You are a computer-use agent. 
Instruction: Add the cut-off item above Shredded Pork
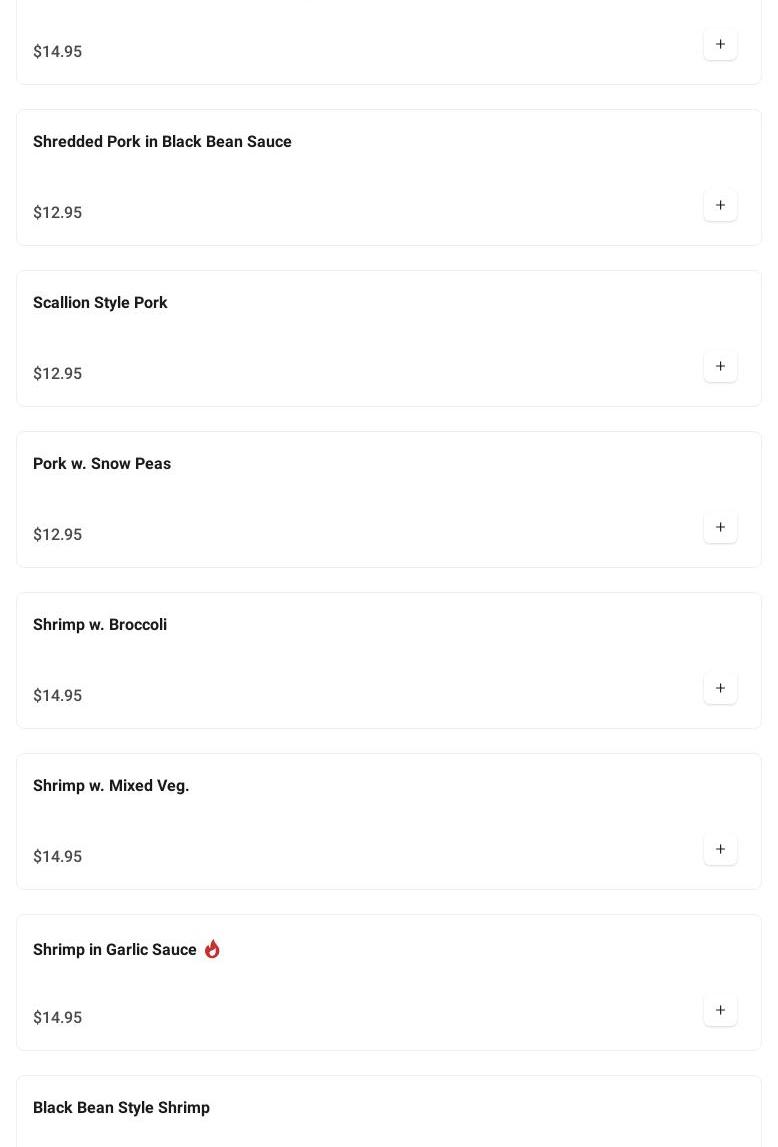(720, 44)
